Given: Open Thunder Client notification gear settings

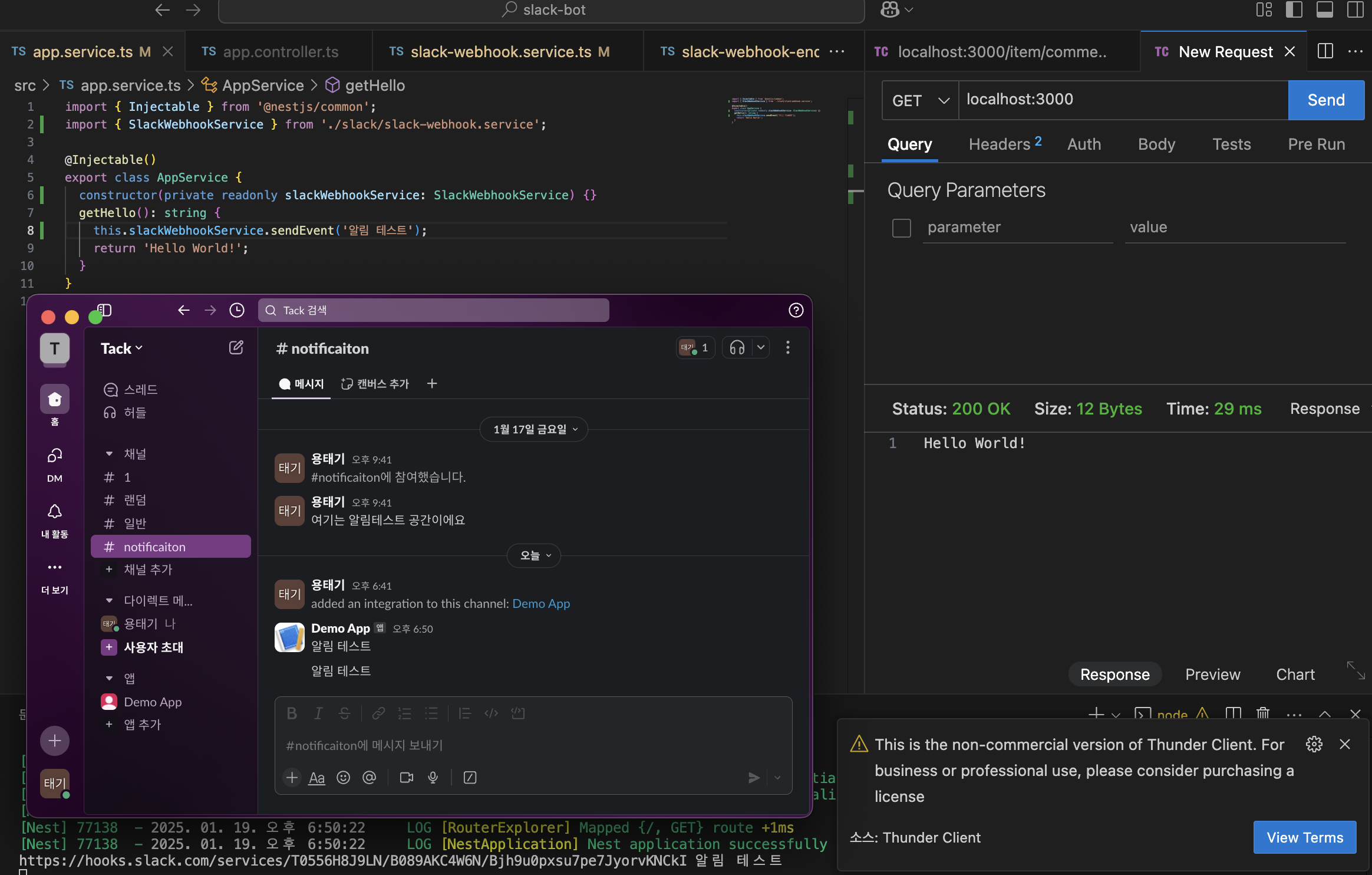Looking at the screenshot, I should point(1314,744).
